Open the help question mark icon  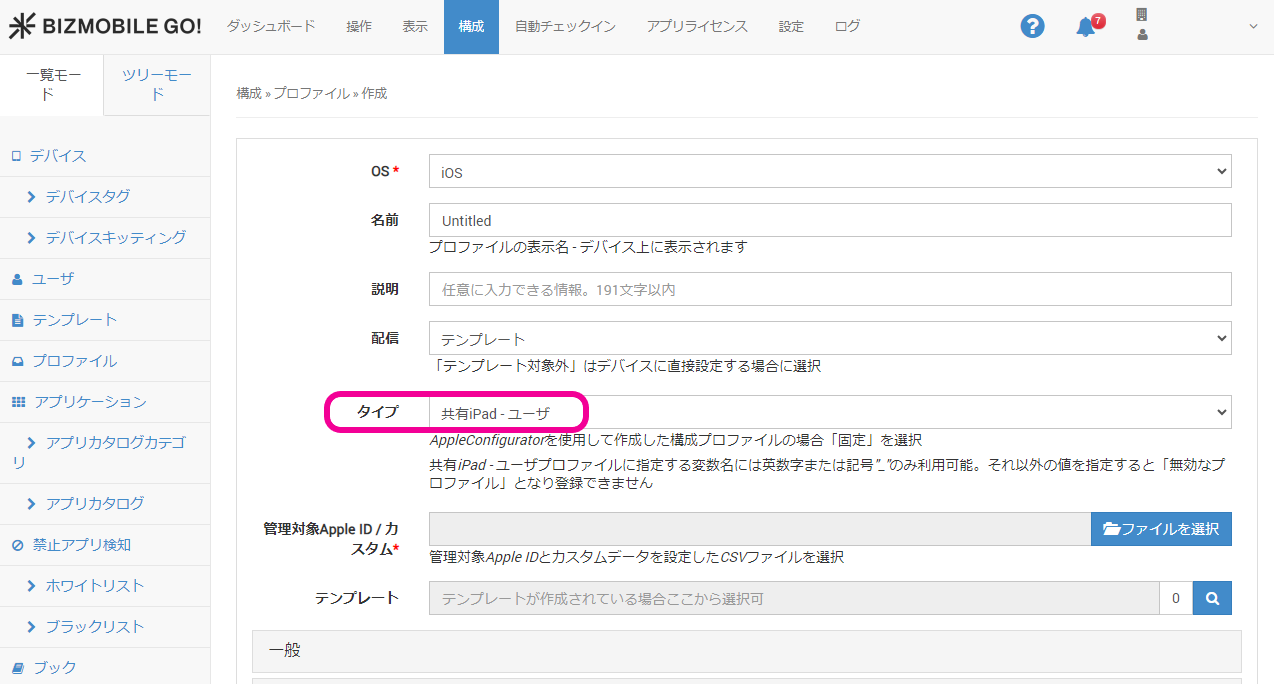coord(1032,27)
